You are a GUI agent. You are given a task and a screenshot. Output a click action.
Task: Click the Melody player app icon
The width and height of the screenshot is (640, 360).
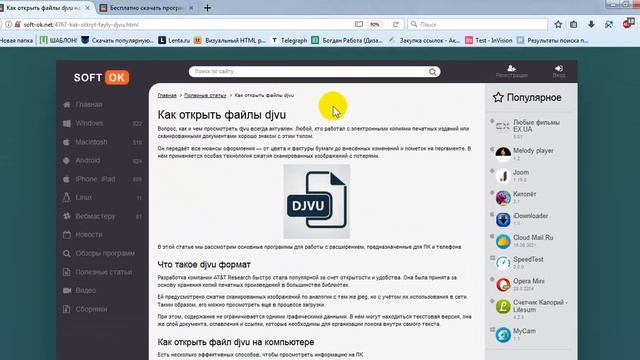[x=503, y=154]
